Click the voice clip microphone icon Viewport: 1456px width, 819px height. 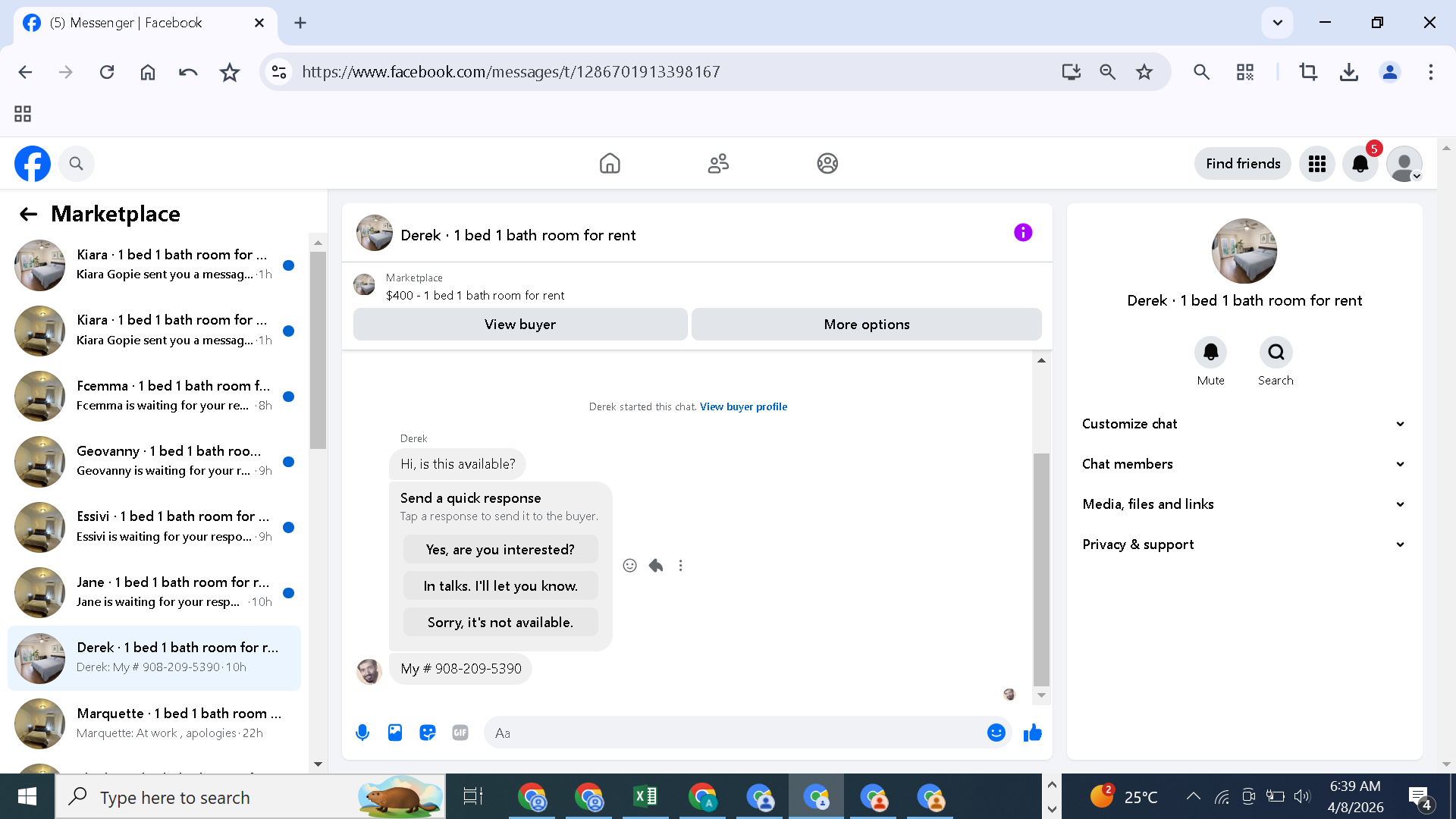click(x=362, y=733)
